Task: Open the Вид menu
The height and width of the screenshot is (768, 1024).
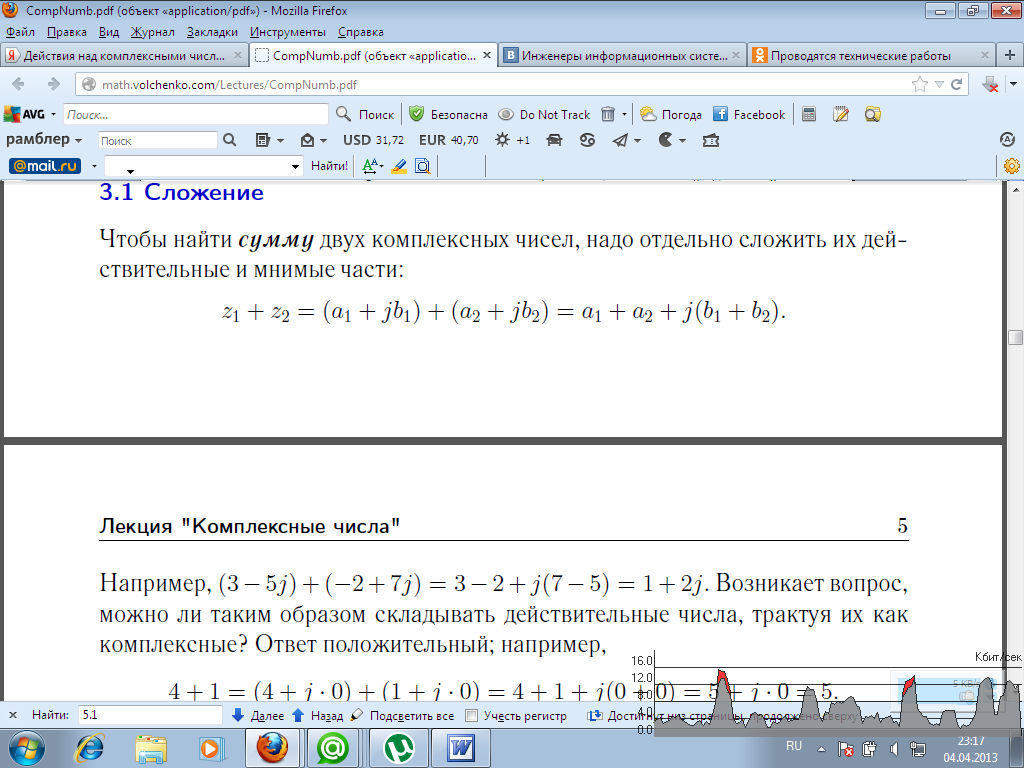Action: click(109, 32)
